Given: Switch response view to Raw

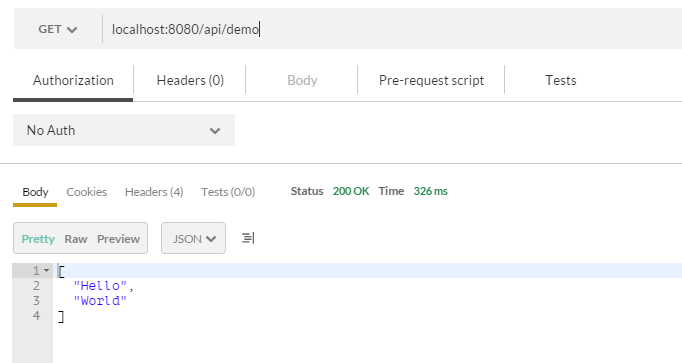Looking at the screenshot, I should (x=76, y=239).
